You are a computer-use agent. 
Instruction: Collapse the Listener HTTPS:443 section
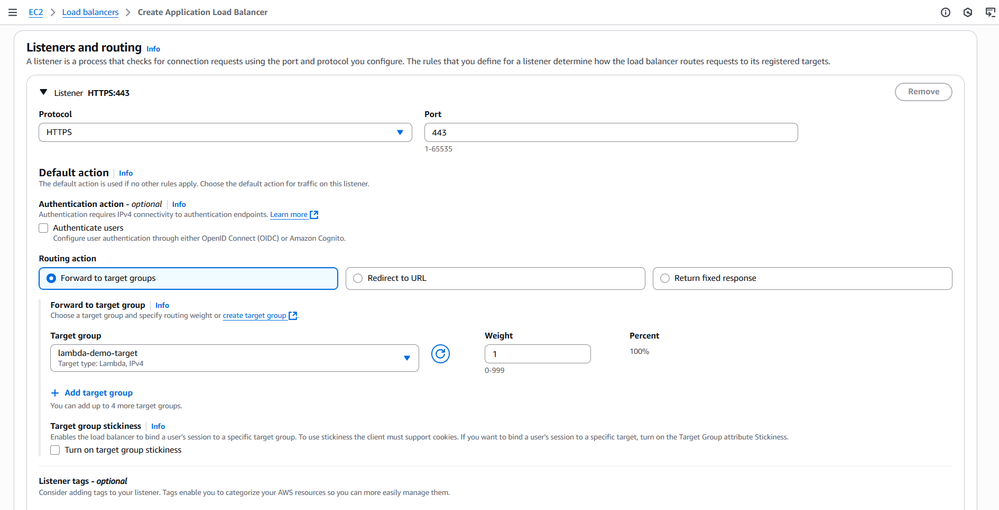[x=44, y=92]
